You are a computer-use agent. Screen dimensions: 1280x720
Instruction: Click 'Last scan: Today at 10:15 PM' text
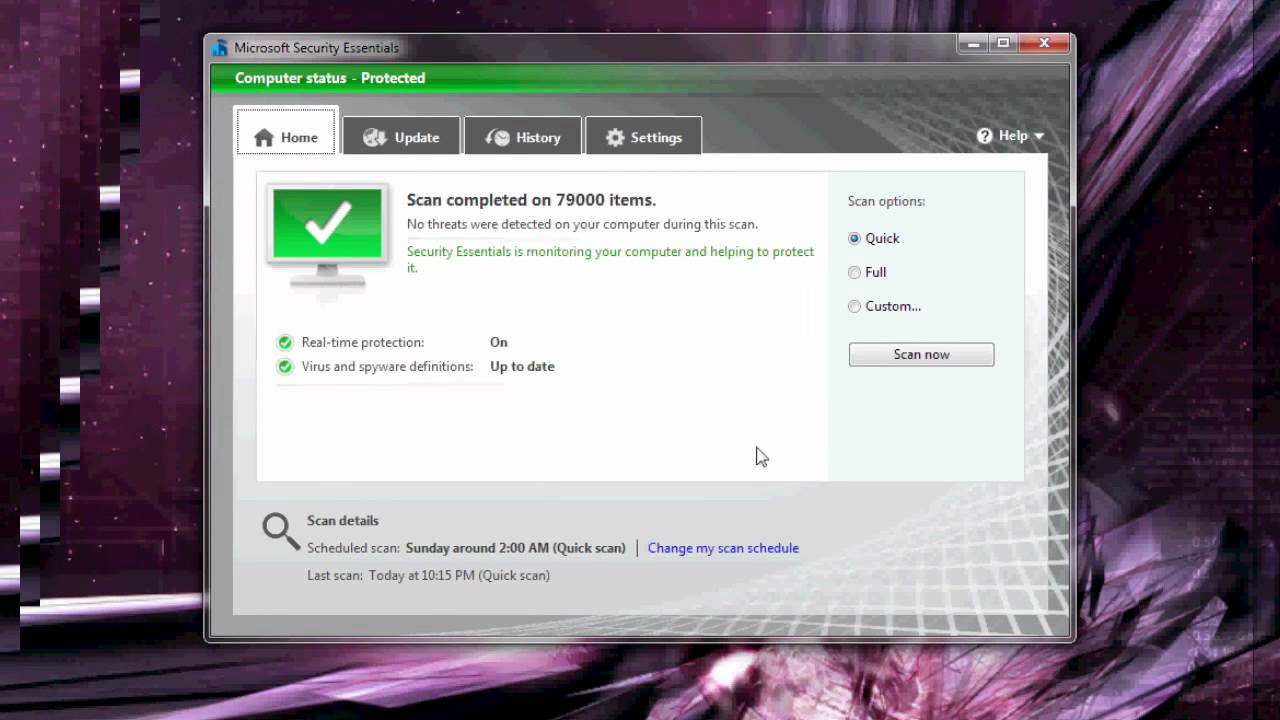click(x=428, y=576)
